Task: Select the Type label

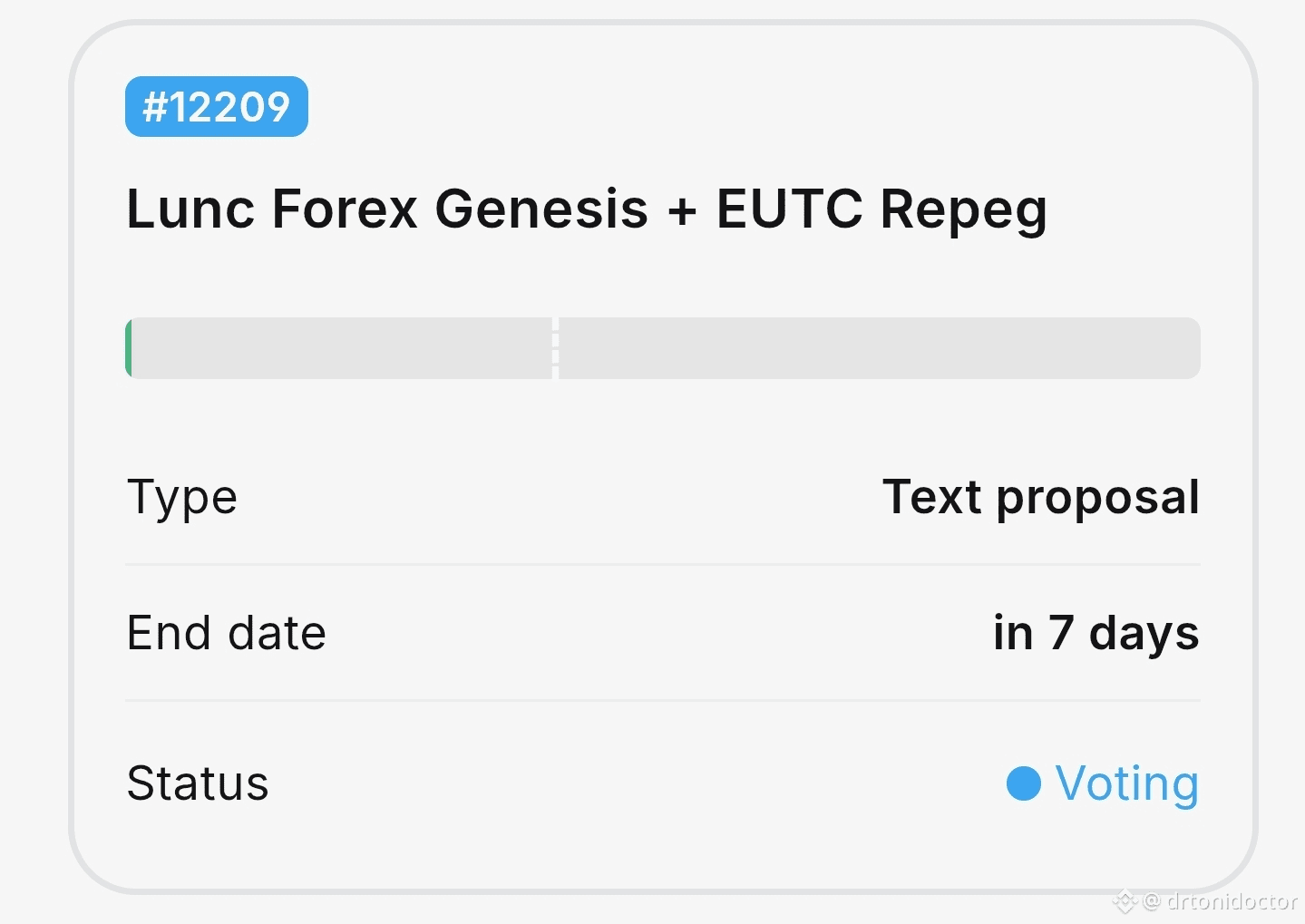Action: (x=181, y=497)
